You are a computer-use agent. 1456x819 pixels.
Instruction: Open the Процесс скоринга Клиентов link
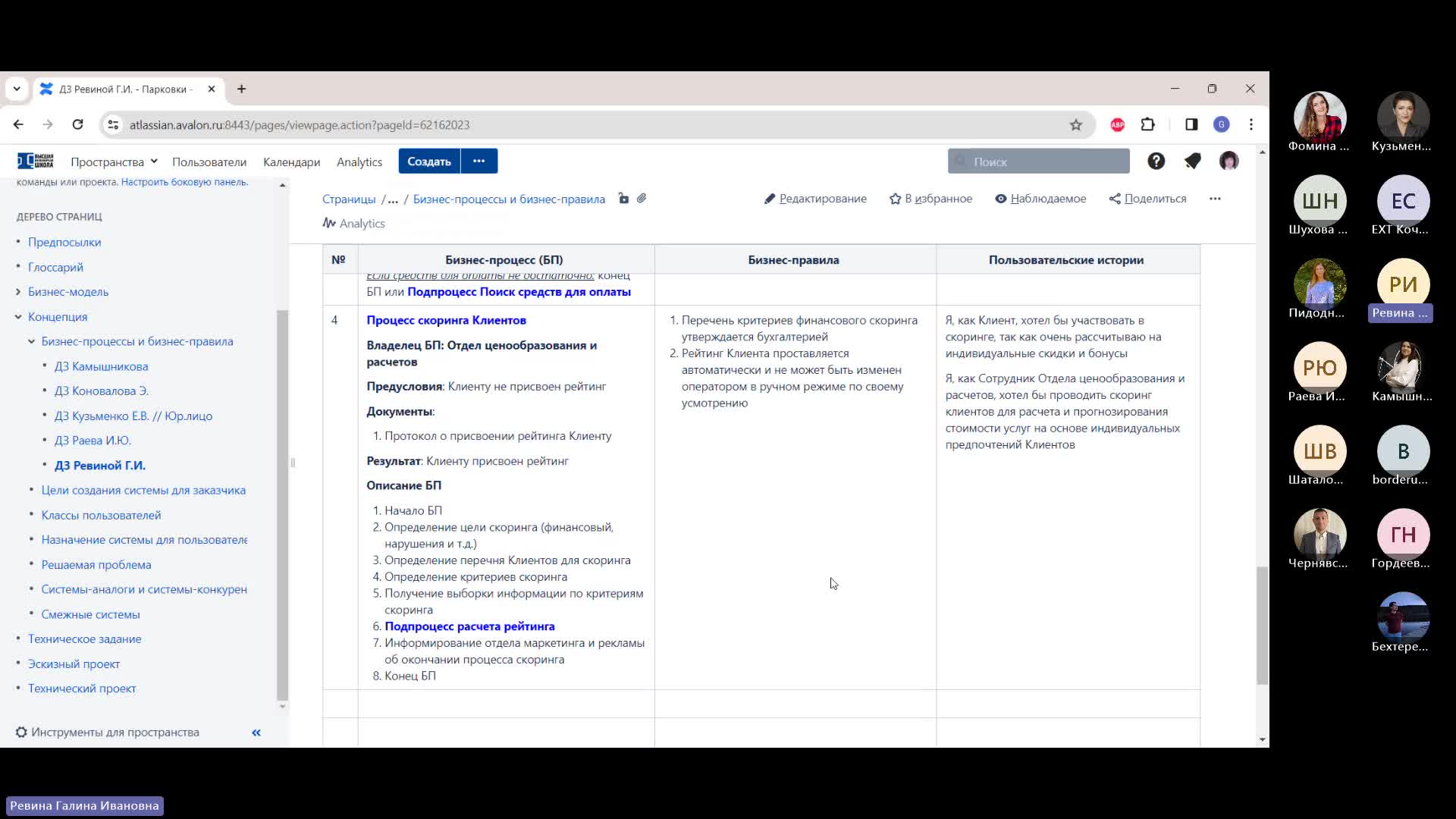click(x=446, y=320)
